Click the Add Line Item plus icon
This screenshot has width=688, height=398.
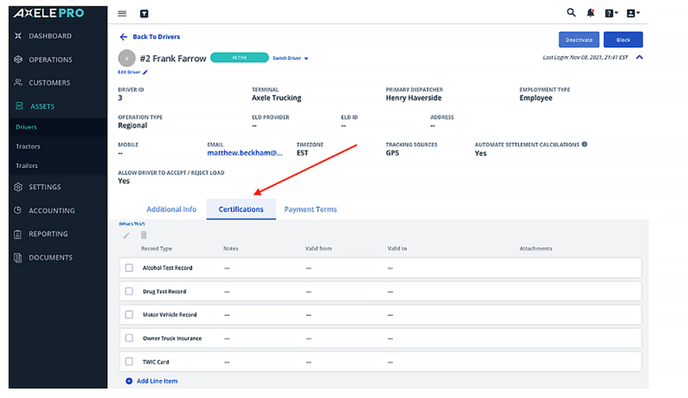coord(129,381)
